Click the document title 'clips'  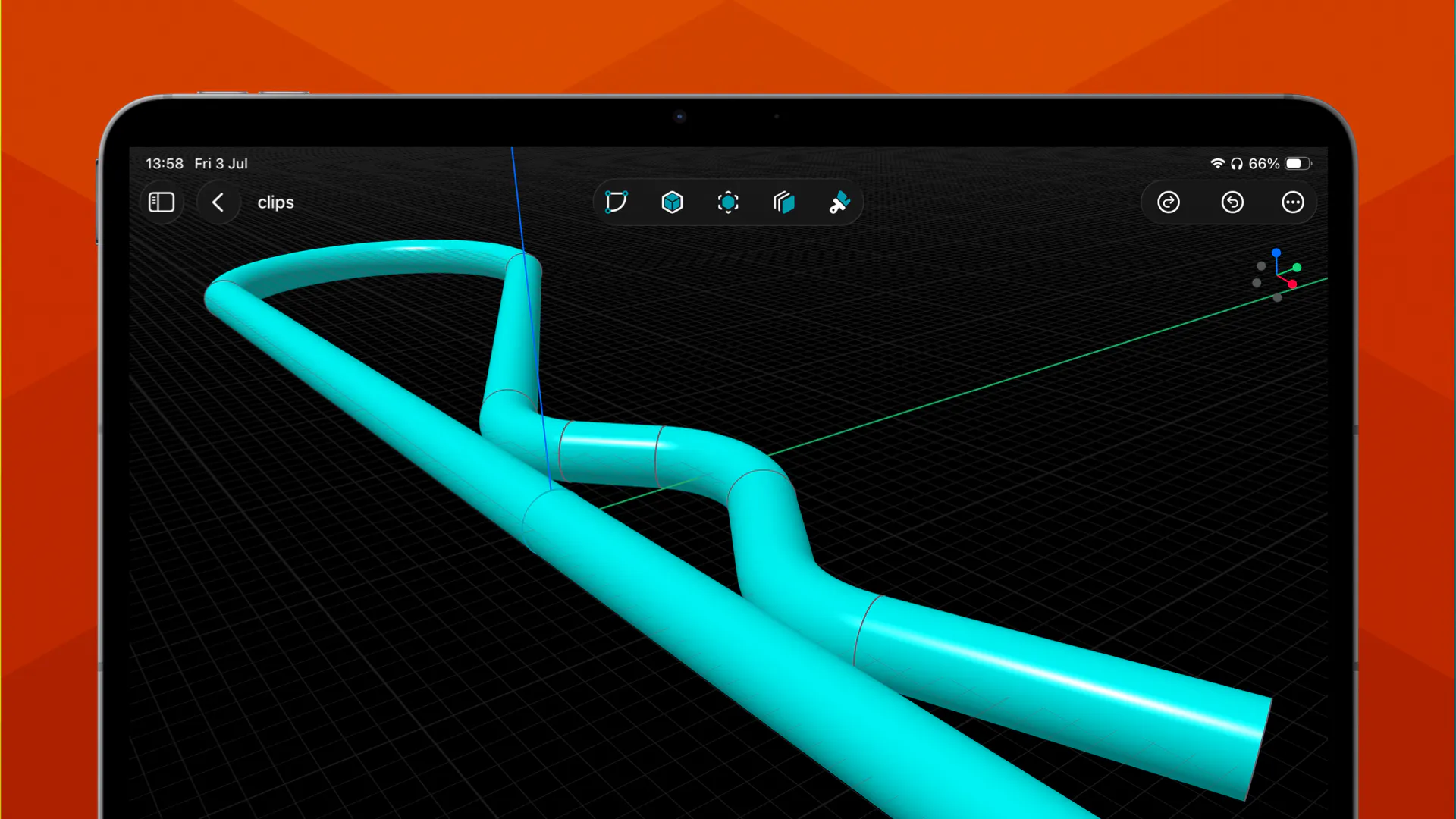[x=275, y=202]
